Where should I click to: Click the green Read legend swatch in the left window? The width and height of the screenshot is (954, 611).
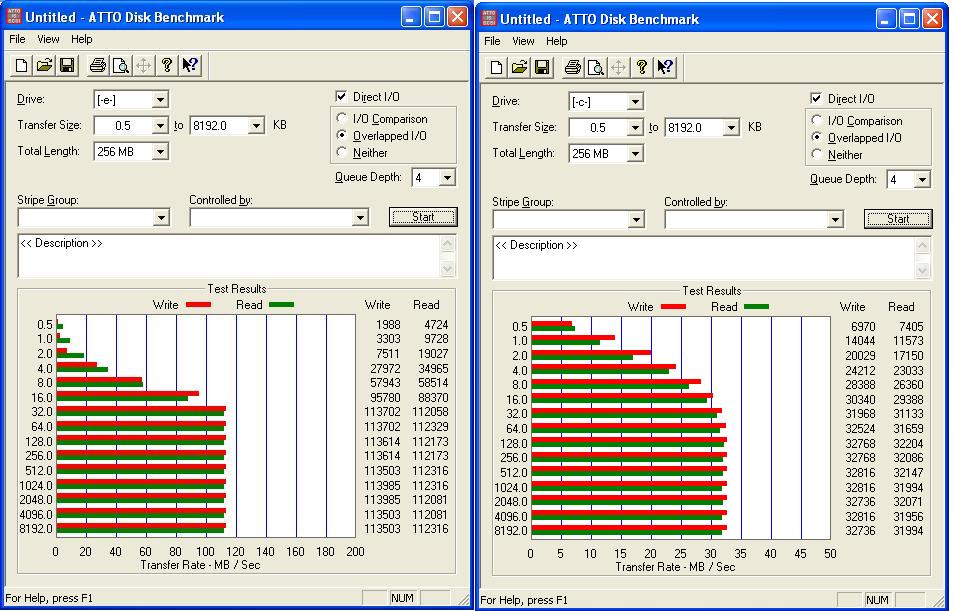281,304
